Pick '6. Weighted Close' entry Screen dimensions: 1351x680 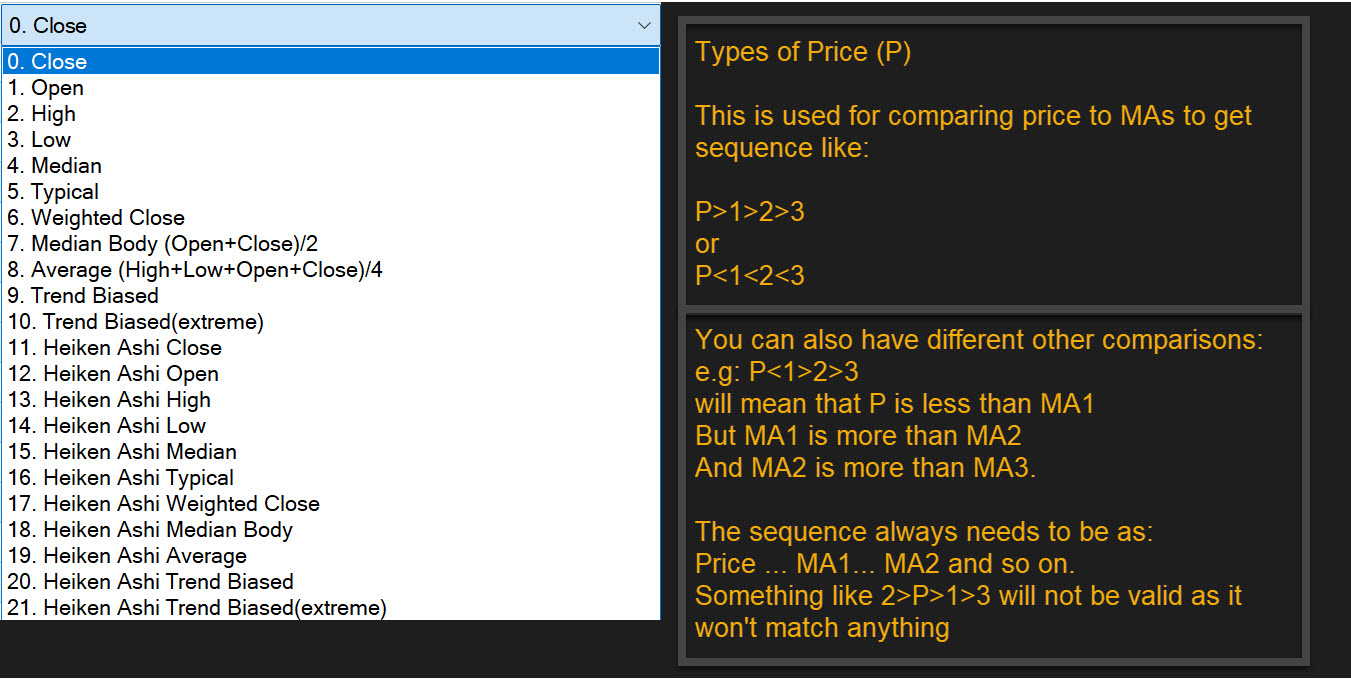[x=96, y=218]
